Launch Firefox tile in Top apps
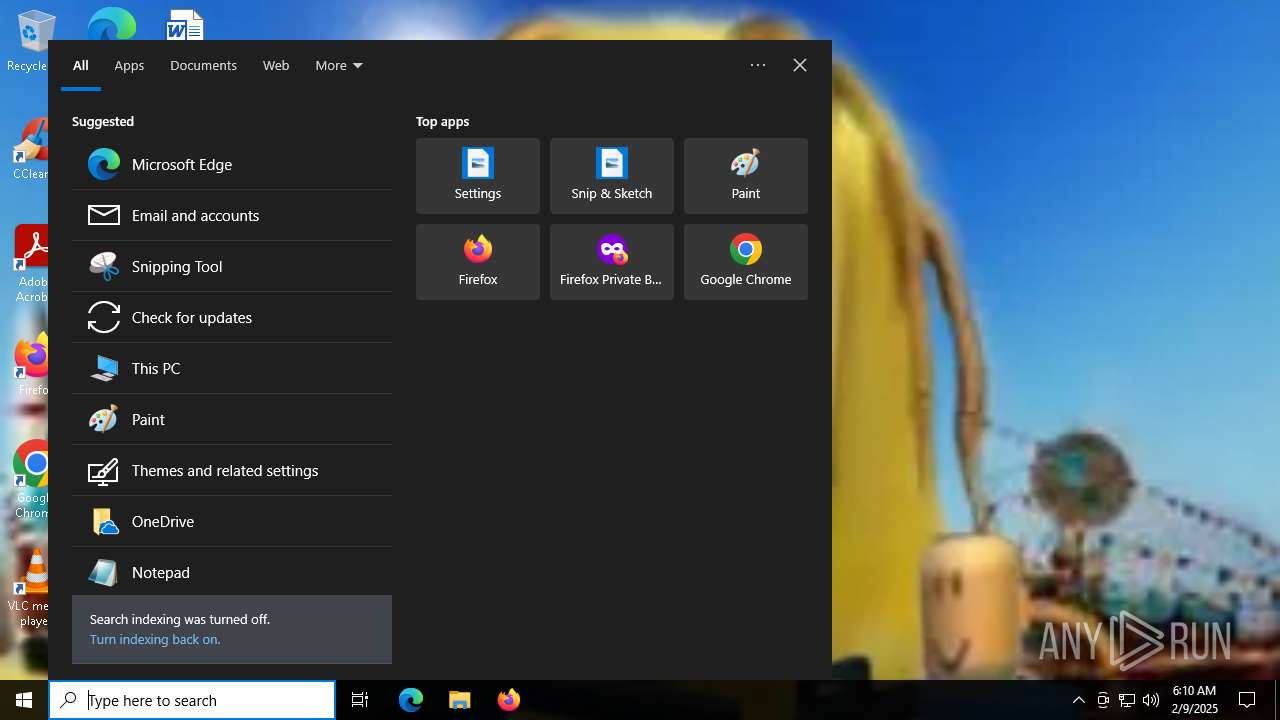Screen dimensions: 1280x720 478,262
